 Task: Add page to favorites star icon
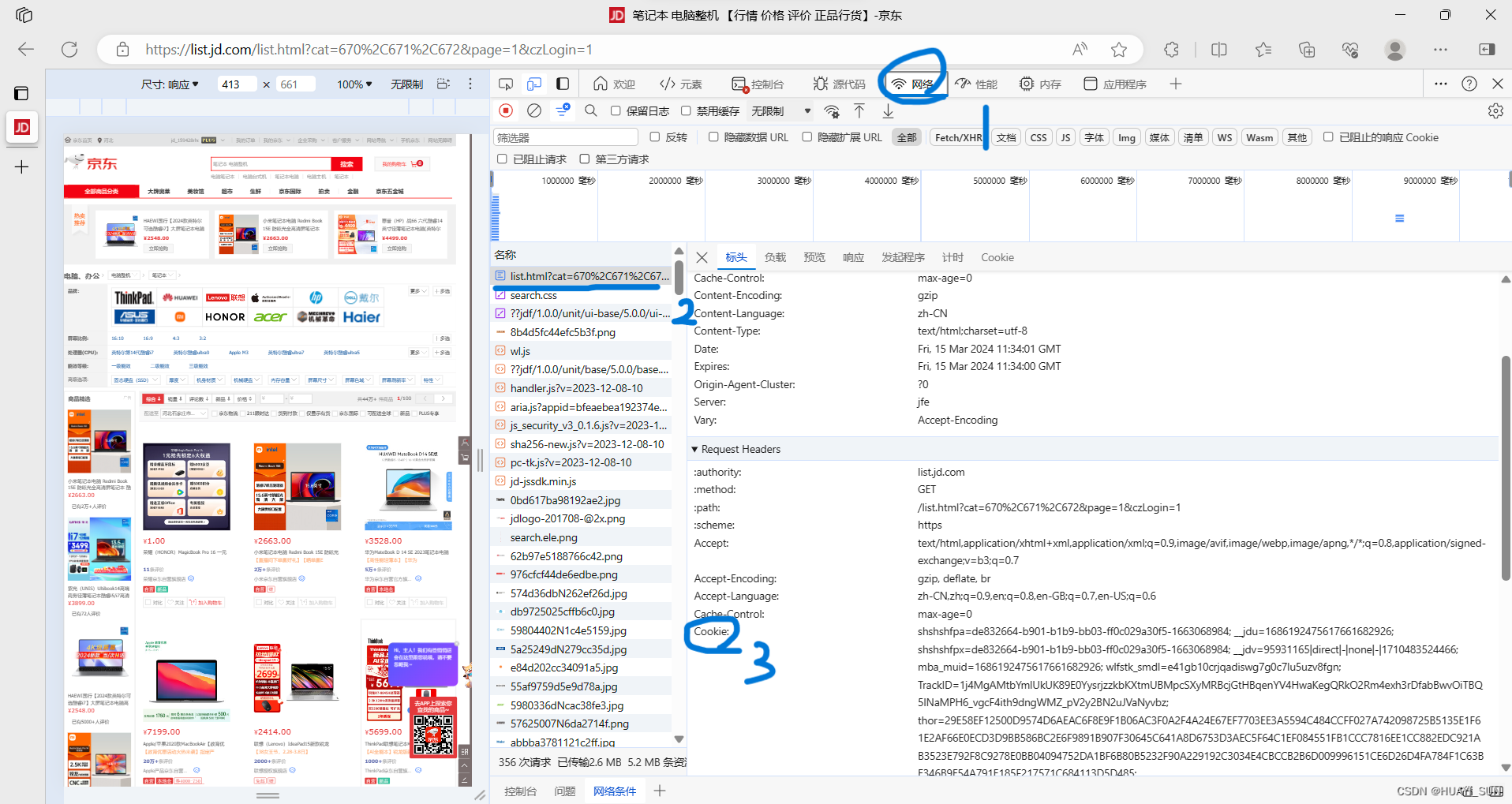1119,49
